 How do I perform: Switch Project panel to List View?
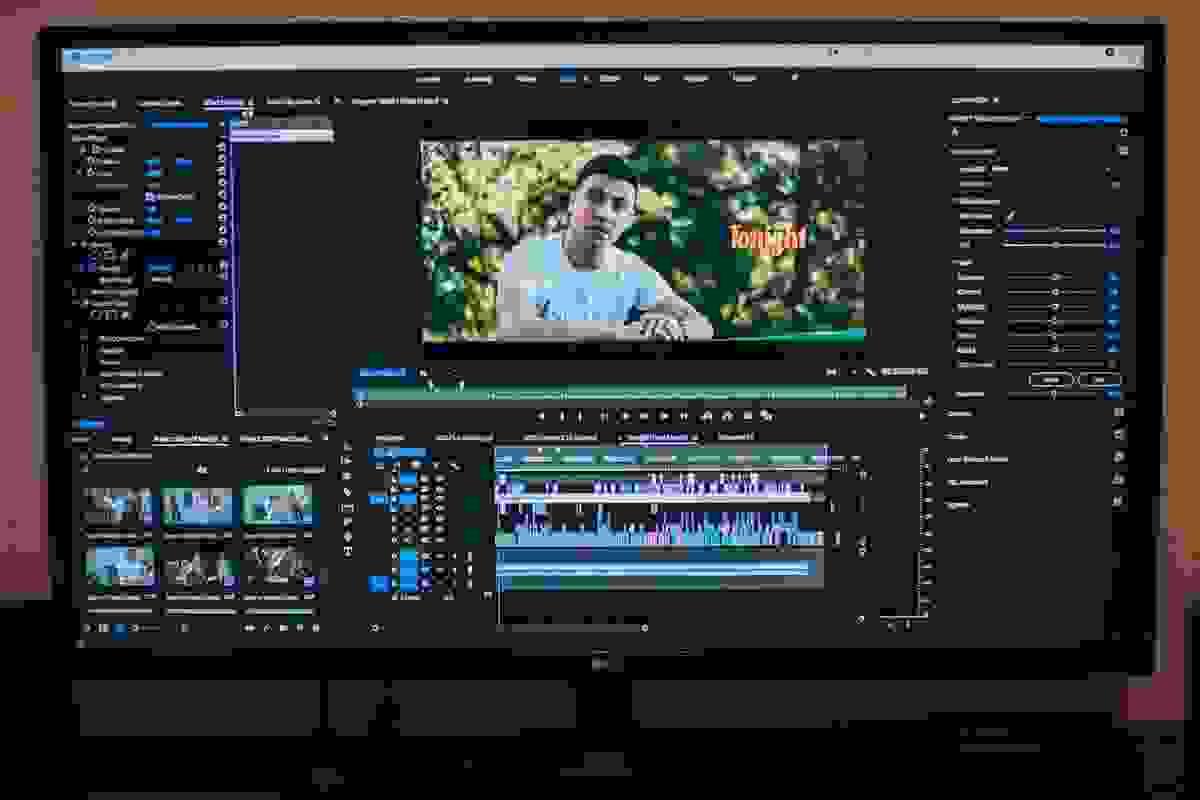point(103,627)
